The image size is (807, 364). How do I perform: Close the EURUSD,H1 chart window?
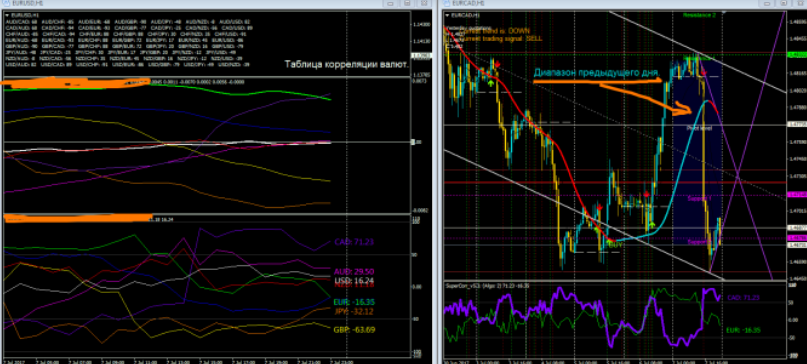[x=424, y=3]
